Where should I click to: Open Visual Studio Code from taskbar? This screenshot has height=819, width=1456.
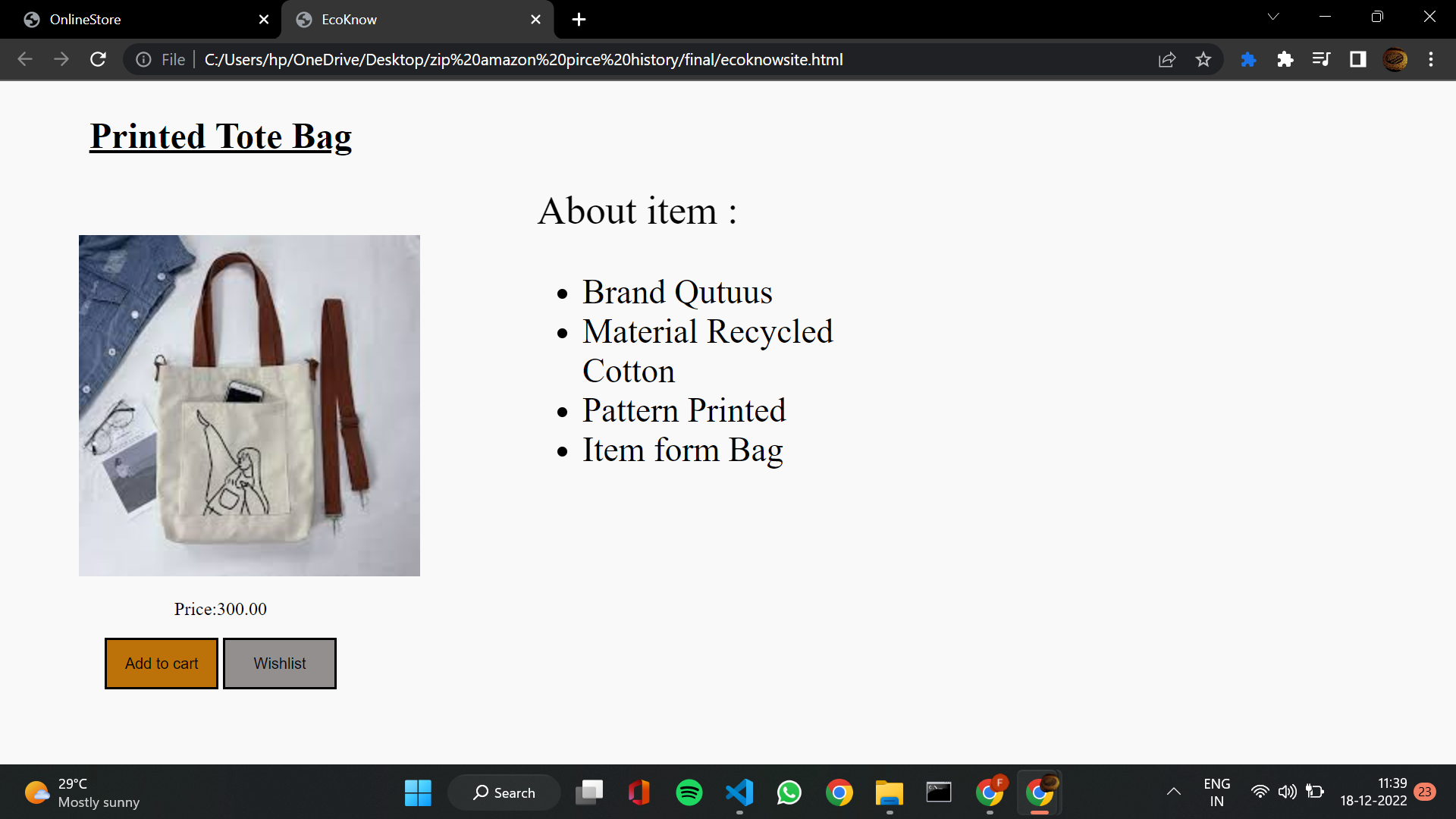tap(739, 792)
